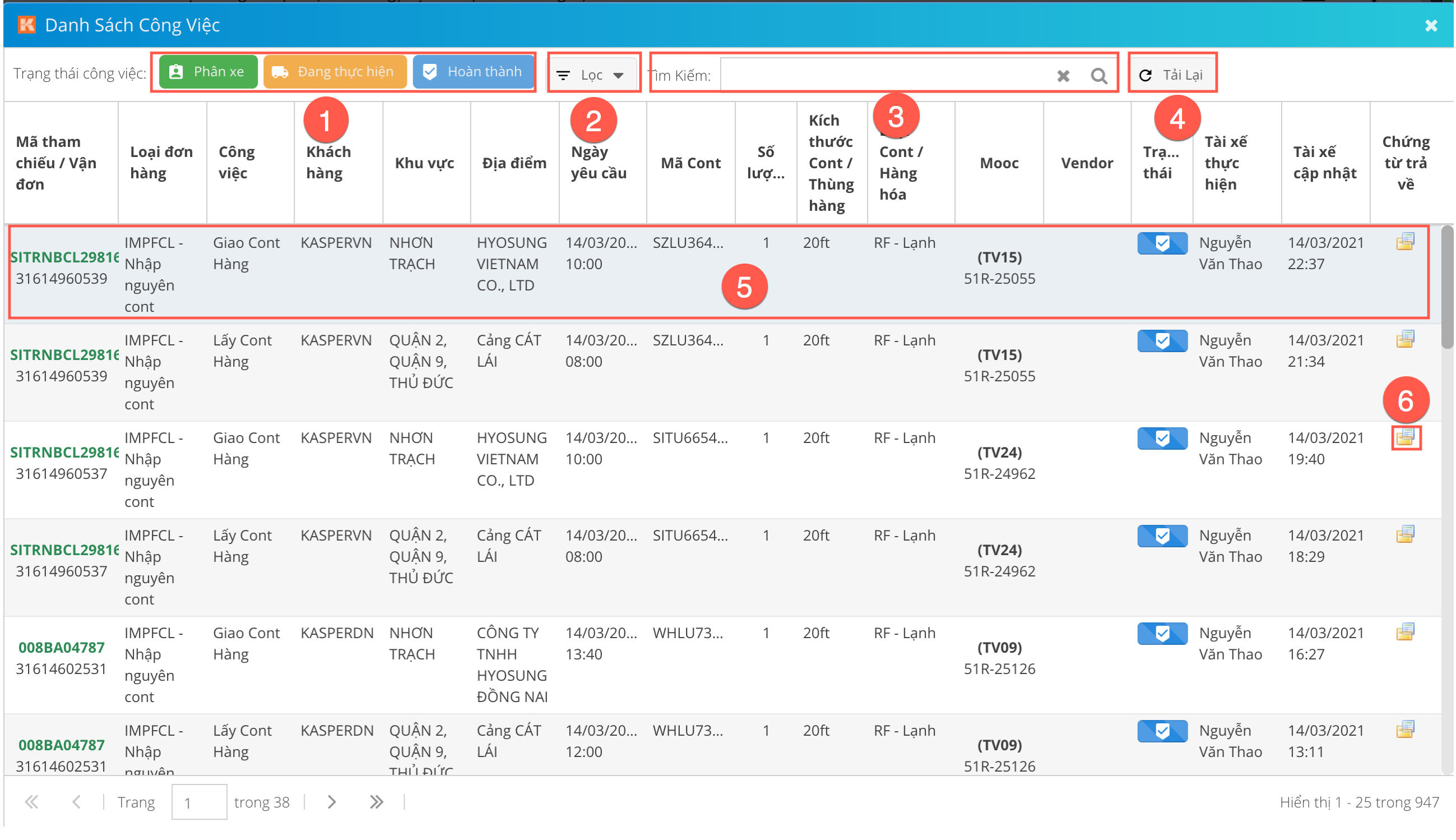Go to the previous page arrow
Viewport: 1456px width, 840px height.
[76, 802]
